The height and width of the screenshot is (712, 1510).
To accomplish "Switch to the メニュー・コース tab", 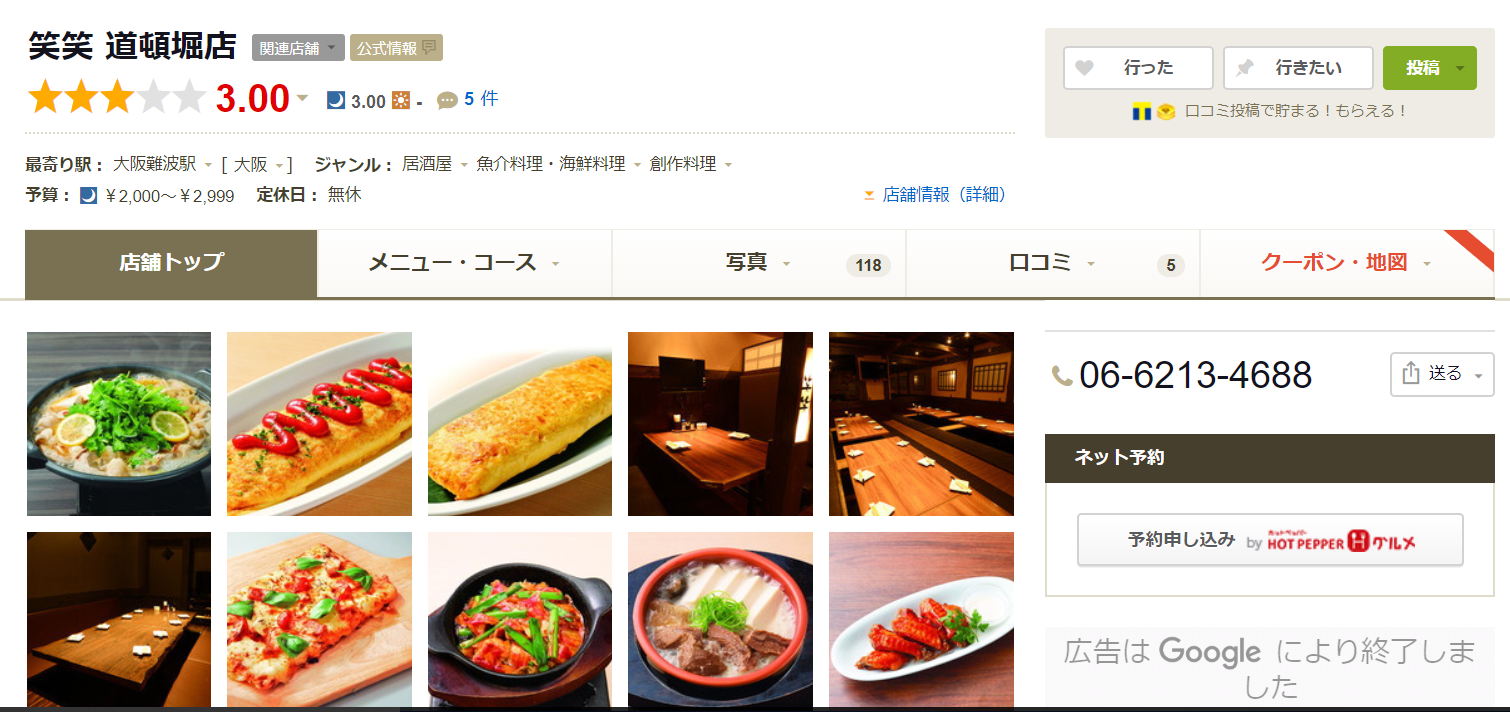I will click(464, 263).
